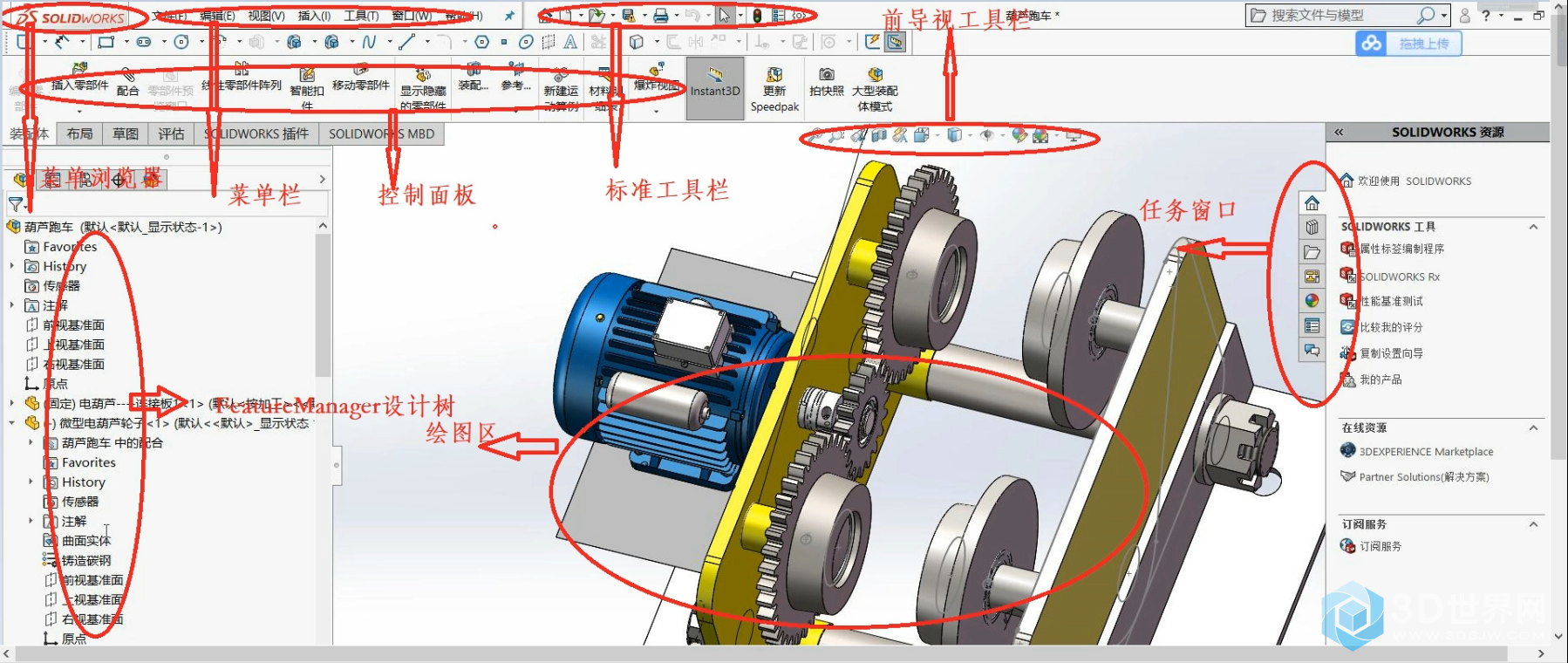Open the Partner Solutions(解决方案) link
Image resolution: width=1568 pixels, height=663 pixels.
coord(1424,477)
